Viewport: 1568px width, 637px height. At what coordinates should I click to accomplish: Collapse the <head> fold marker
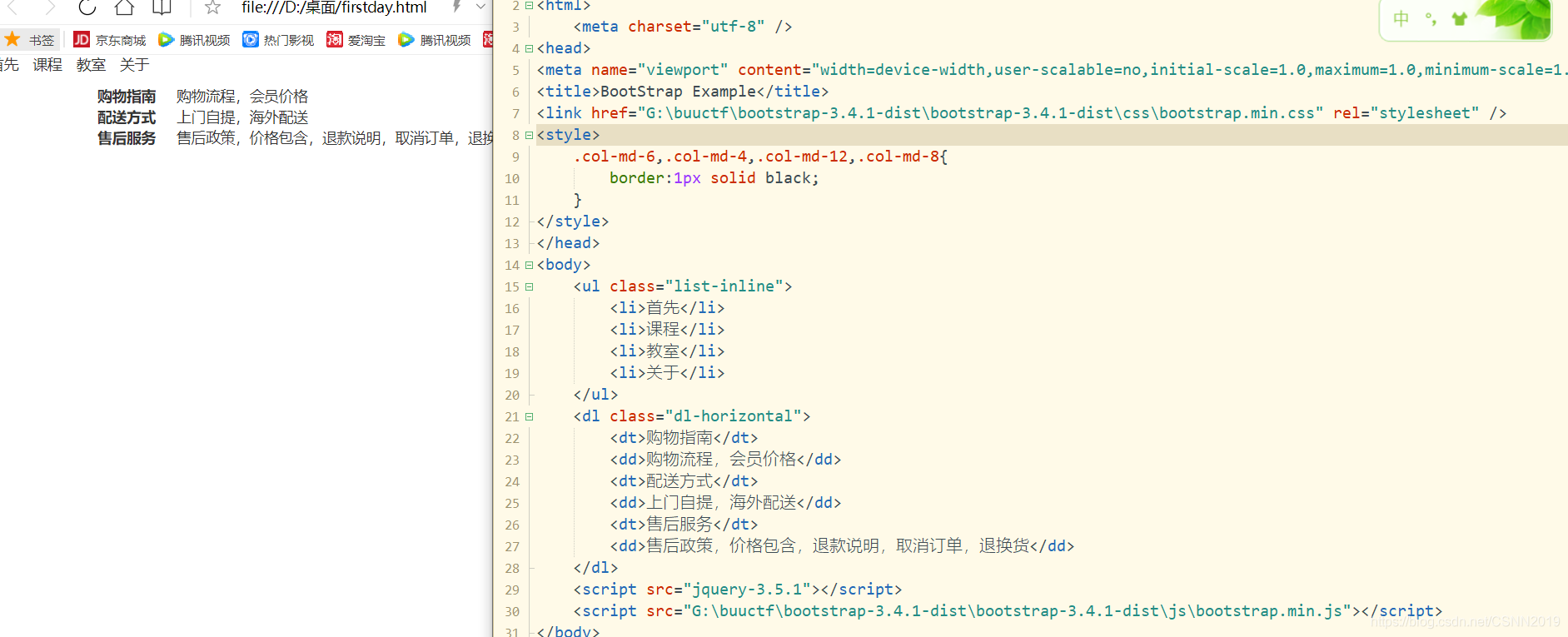(529, 48)
